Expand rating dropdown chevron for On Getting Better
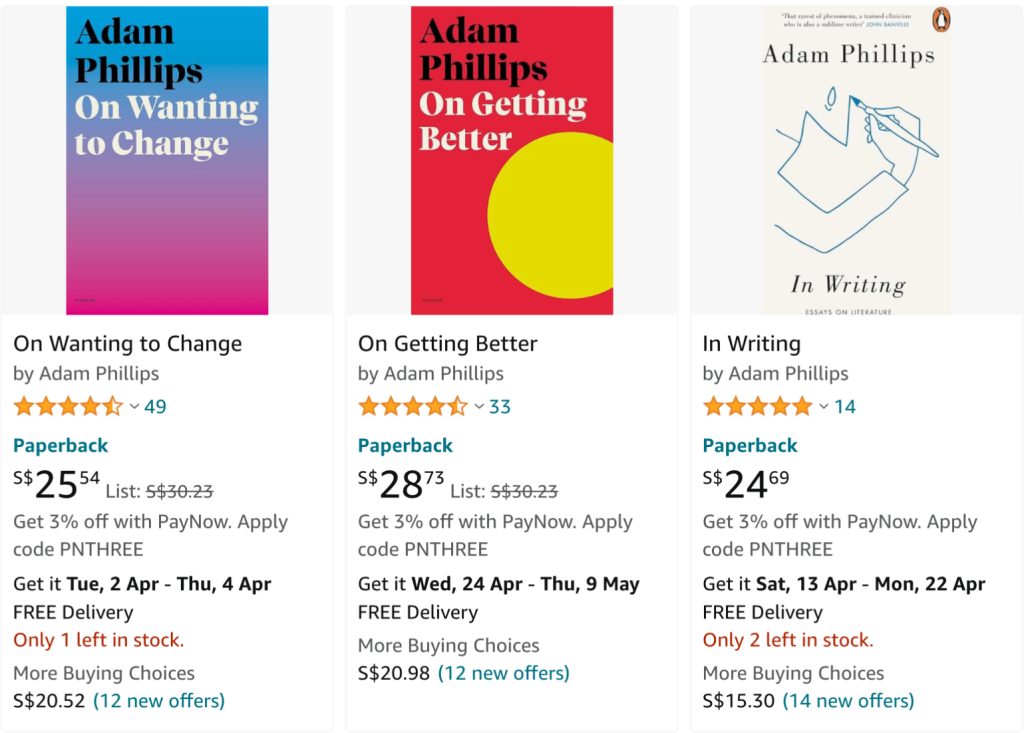The width and height of the screenshot is (1024, 733). click(x=479, y=407)
